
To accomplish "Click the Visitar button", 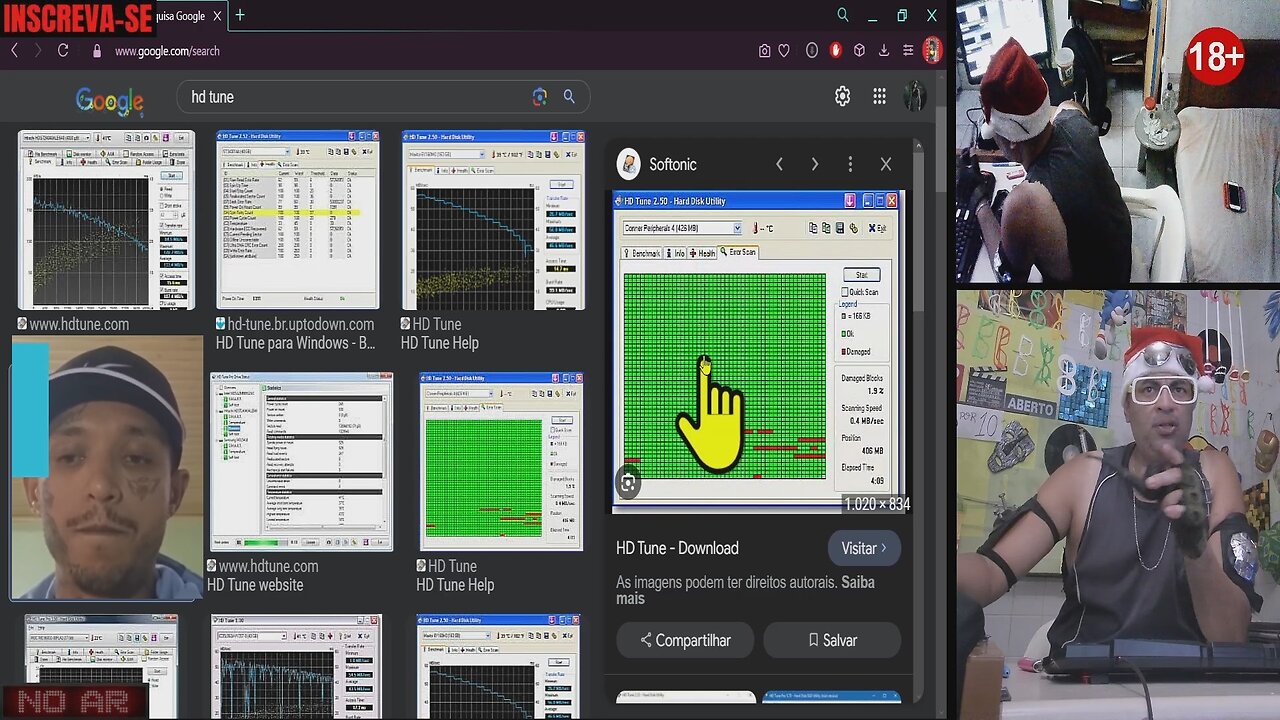I will pos(864,548).
